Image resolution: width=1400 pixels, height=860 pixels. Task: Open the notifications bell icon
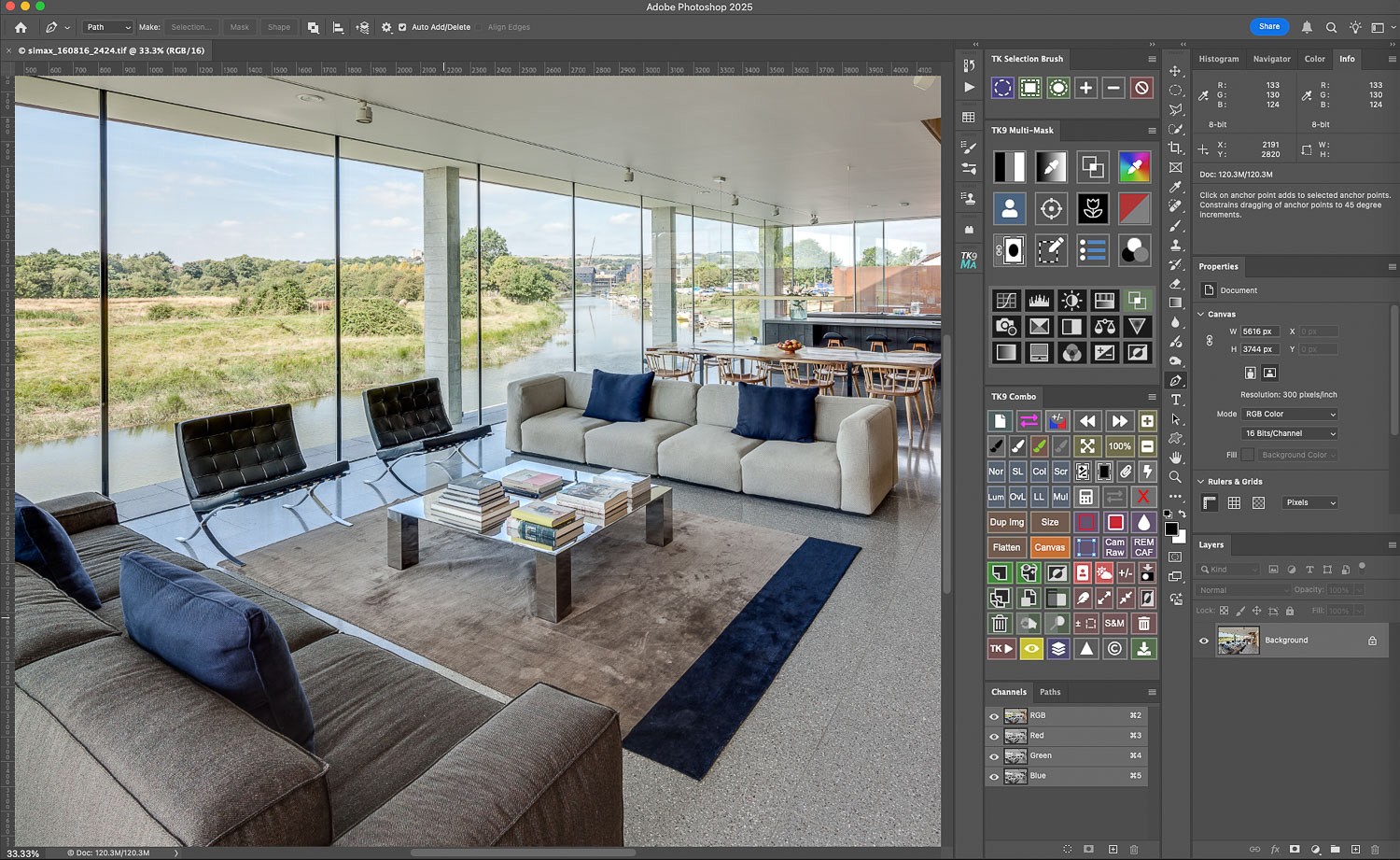[1307, 27]
